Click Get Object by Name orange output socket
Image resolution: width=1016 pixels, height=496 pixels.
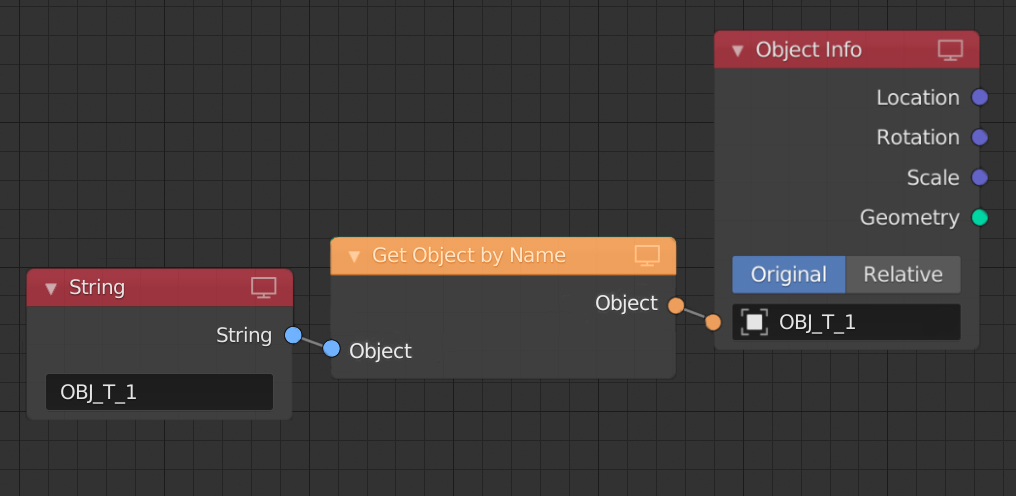tap(676, 305)
